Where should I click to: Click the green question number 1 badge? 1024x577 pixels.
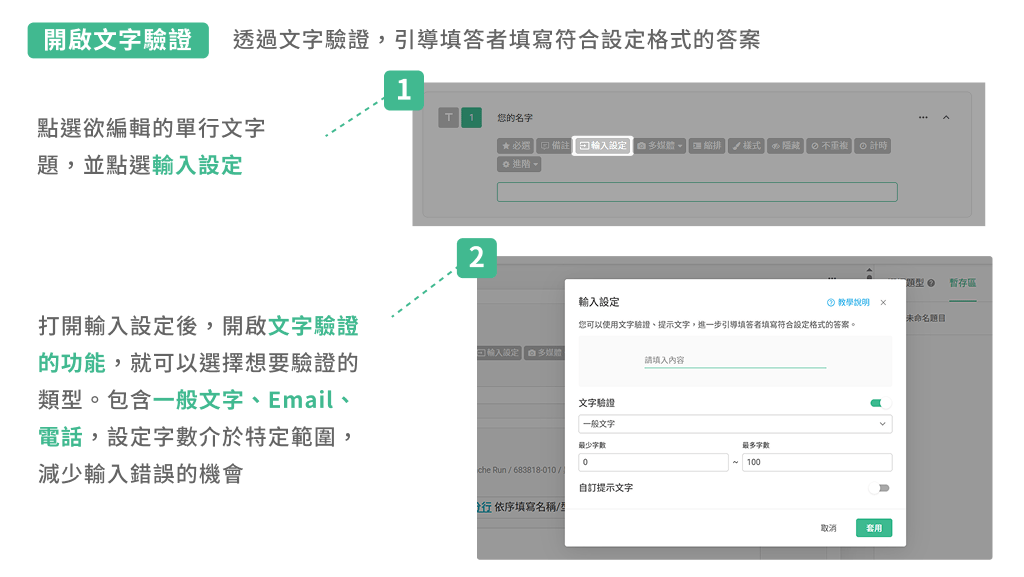pyautogui.click(x=472, y=117)
